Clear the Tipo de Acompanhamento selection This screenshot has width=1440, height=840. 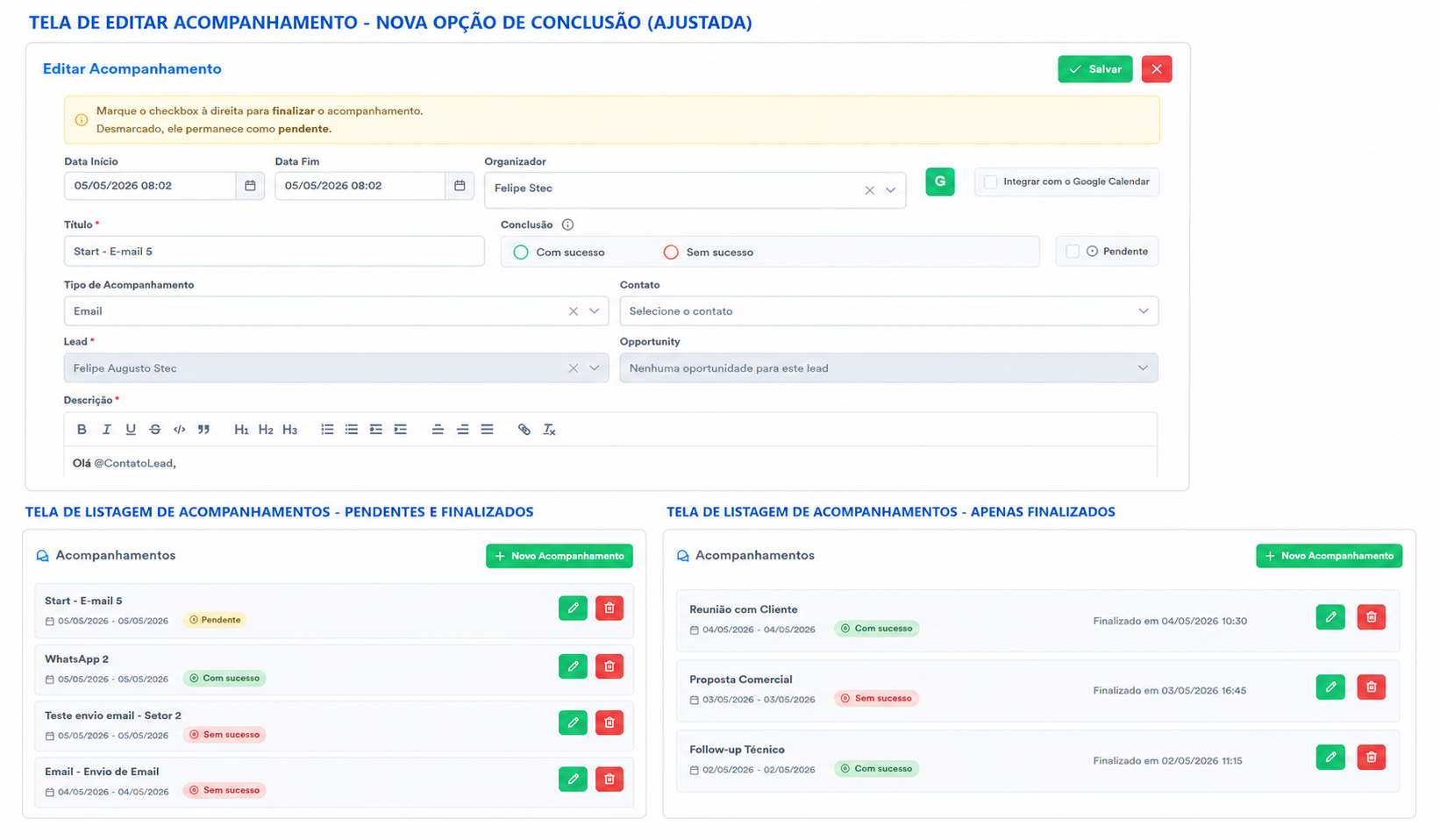(x=573, y=311)
